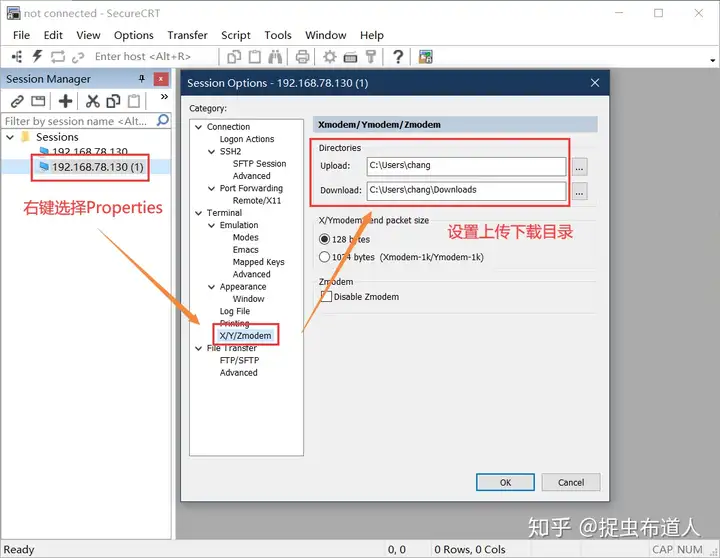
Task: Select Emacs under Emulation
Action: pyautogui.click(x=245, y=249)
